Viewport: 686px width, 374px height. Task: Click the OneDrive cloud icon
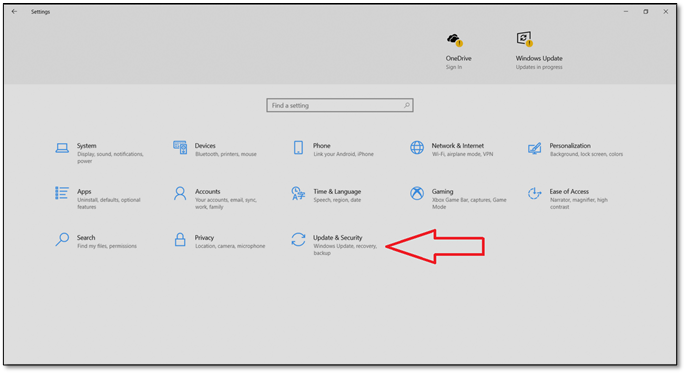coord(455,40)
